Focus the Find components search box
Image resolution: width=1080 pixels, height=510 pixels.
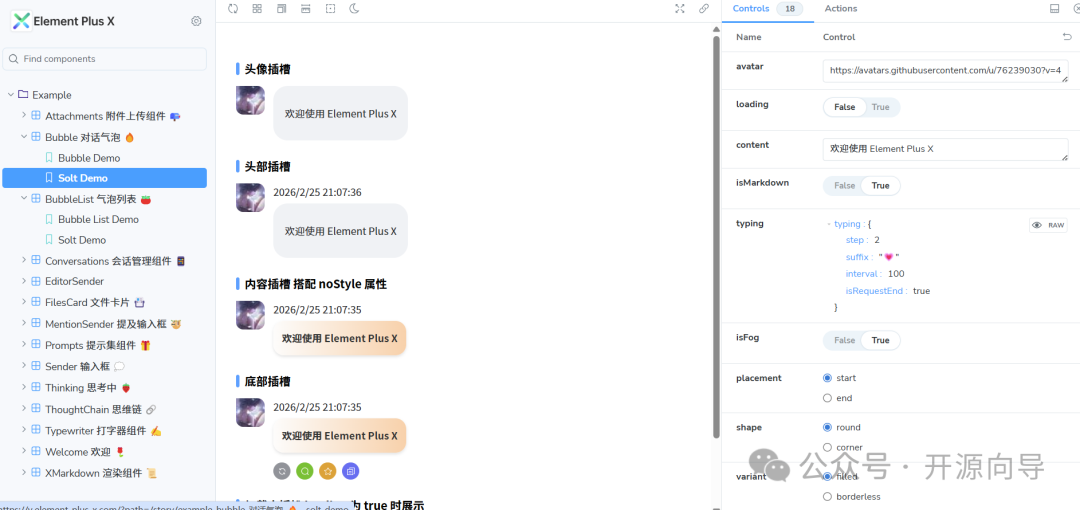tap(105, 59)
